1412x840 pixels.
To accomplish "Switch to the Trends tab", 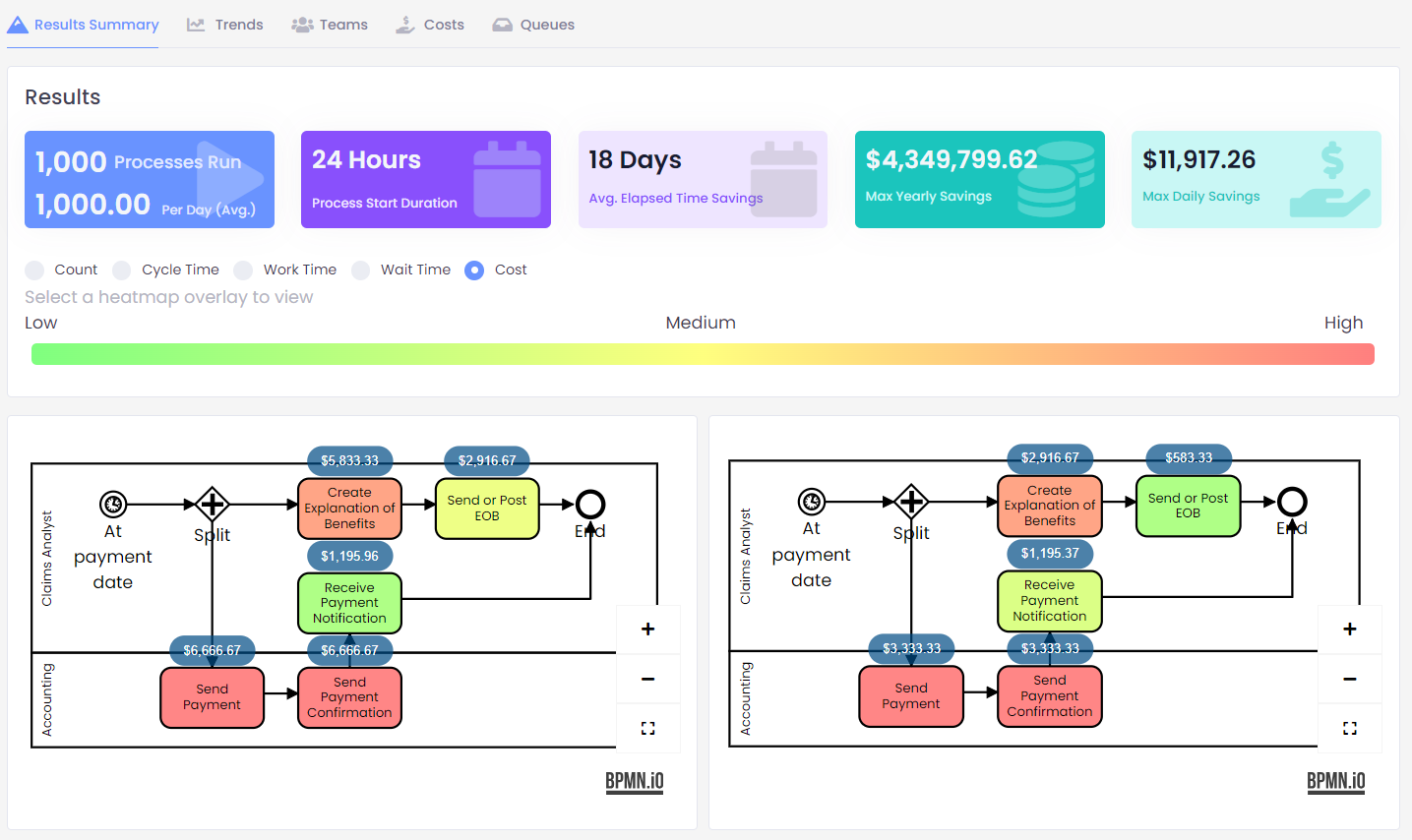I will [x=224, y=25].
